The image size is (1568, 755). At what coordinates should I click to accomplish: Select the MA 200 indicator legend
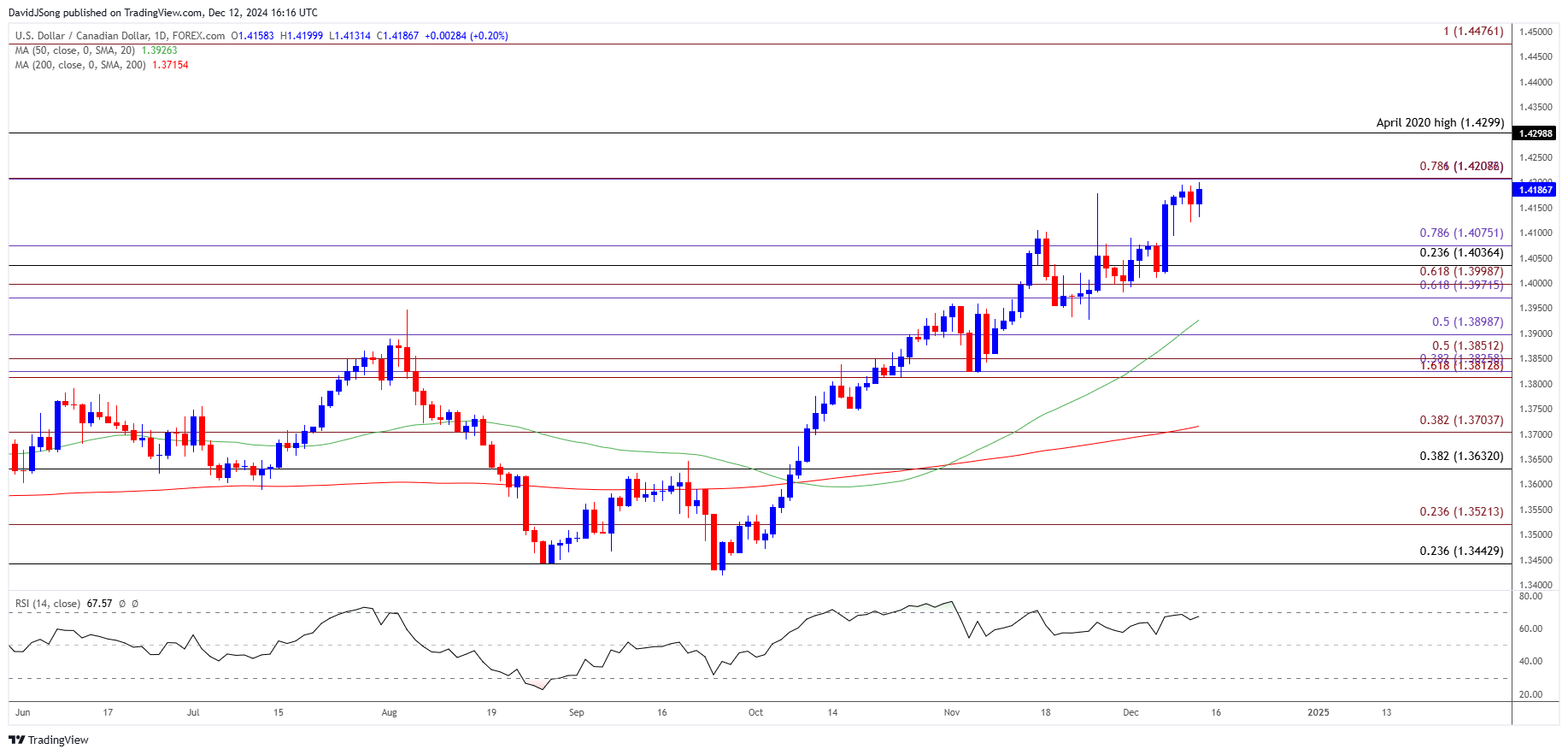[80, 65]
